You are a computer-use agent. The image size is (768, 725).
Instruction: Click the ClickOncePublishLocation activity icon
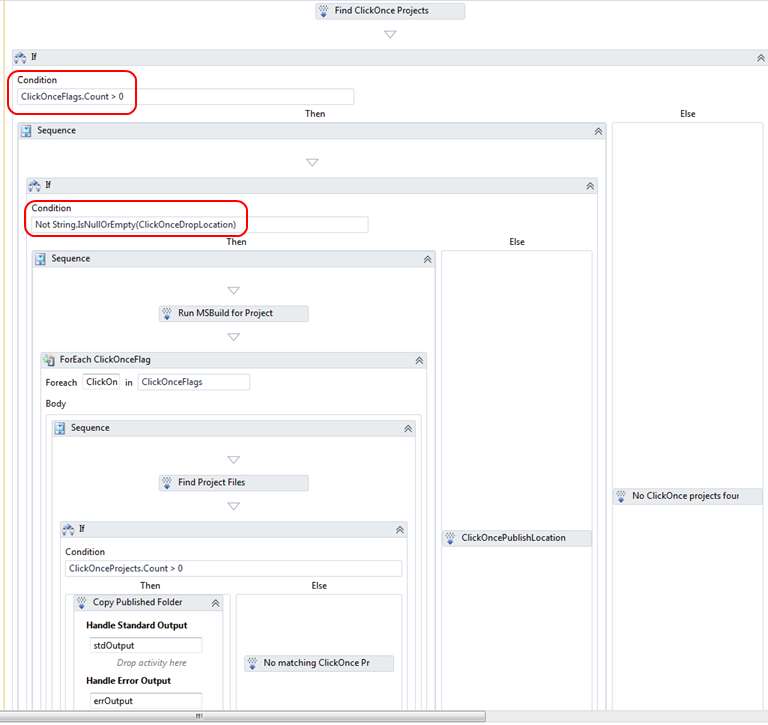(450, 538)
